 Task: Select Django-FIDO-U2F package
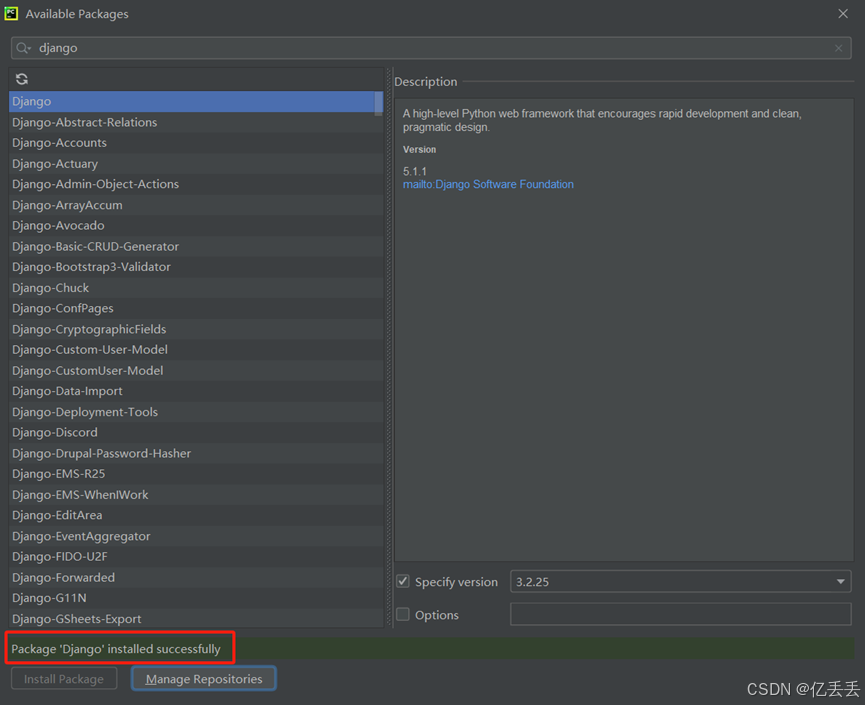pyautogui.click(x=196, y=557)
